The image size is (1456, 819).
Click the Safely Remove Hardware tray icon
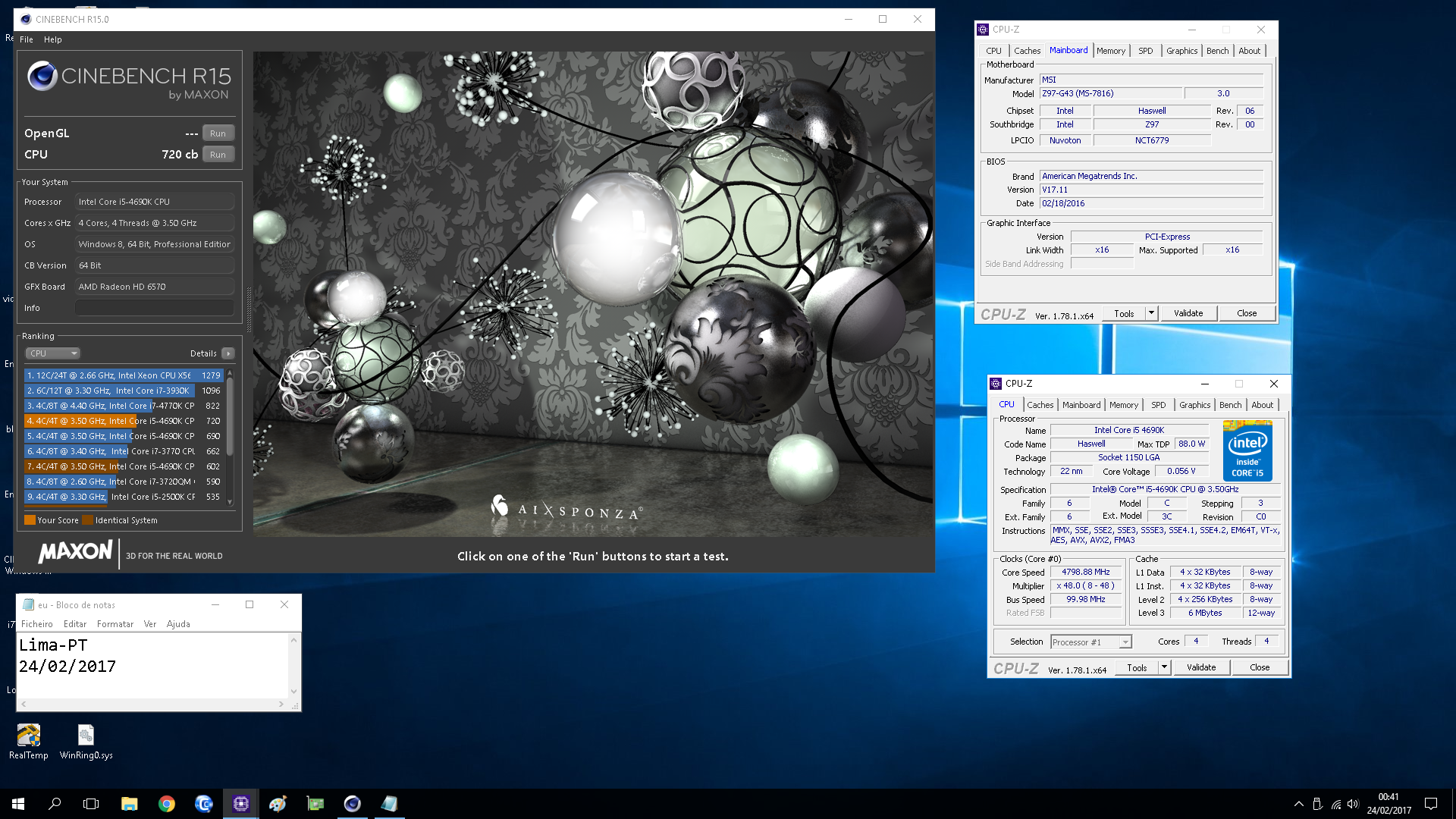[1317, 804]
